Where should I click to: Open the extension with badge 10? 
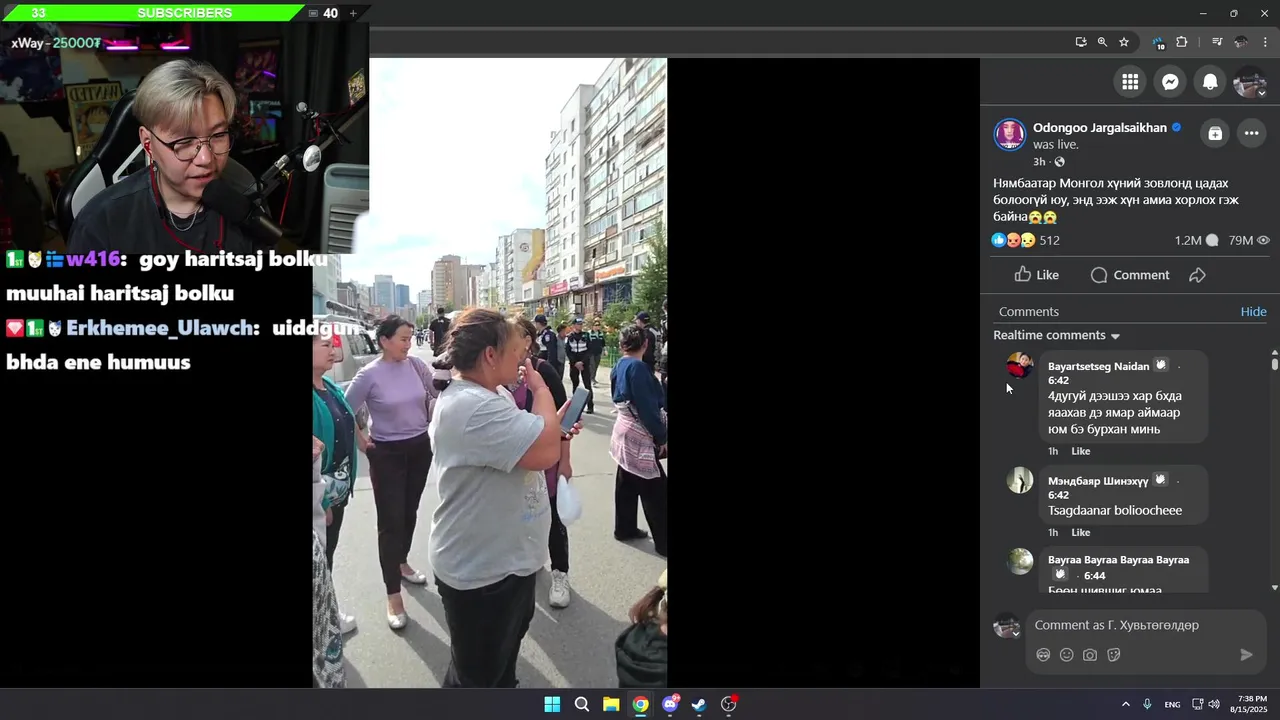coord(1158,42)
